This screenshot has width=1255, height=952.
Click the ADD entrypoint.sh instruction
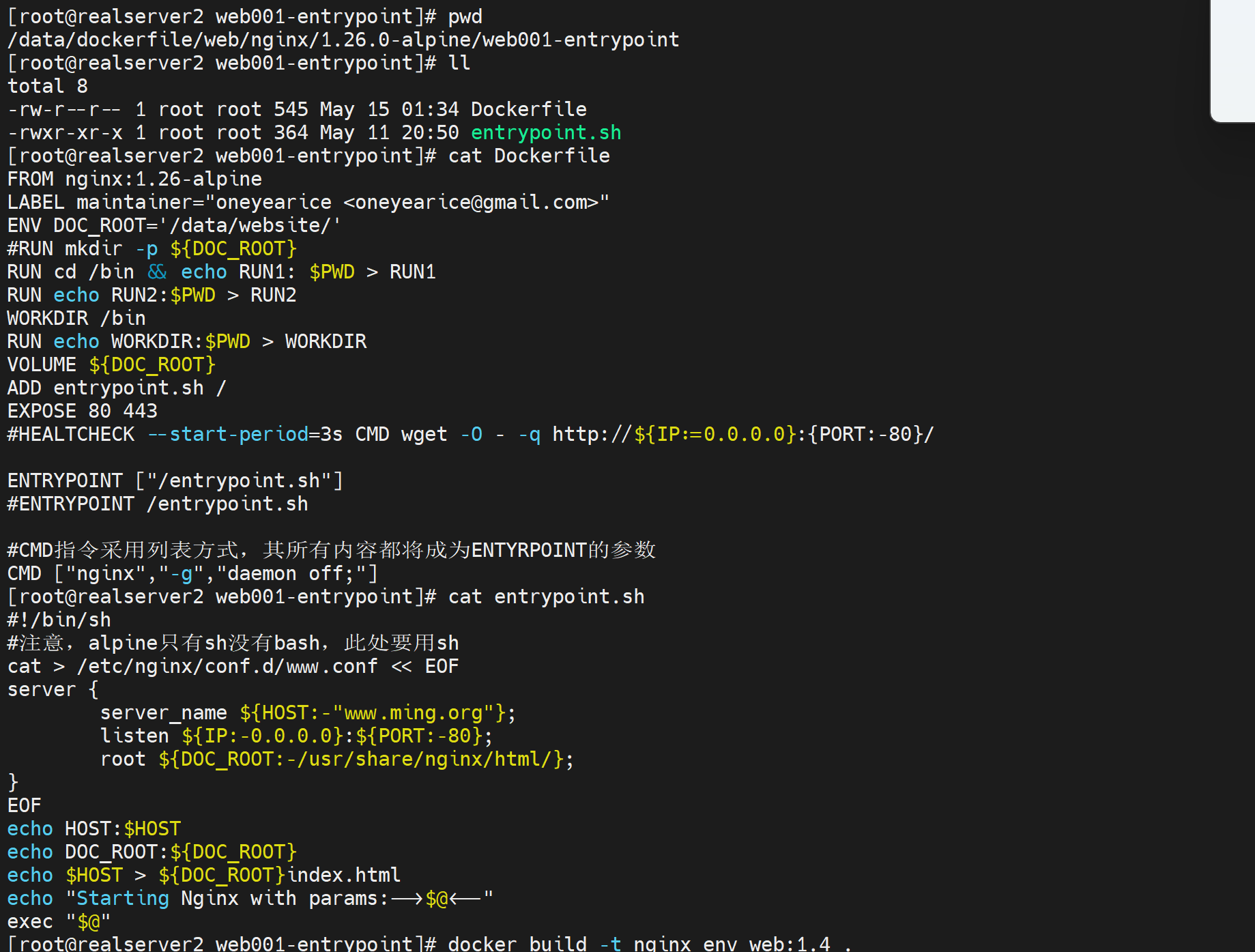click(116, 388)
